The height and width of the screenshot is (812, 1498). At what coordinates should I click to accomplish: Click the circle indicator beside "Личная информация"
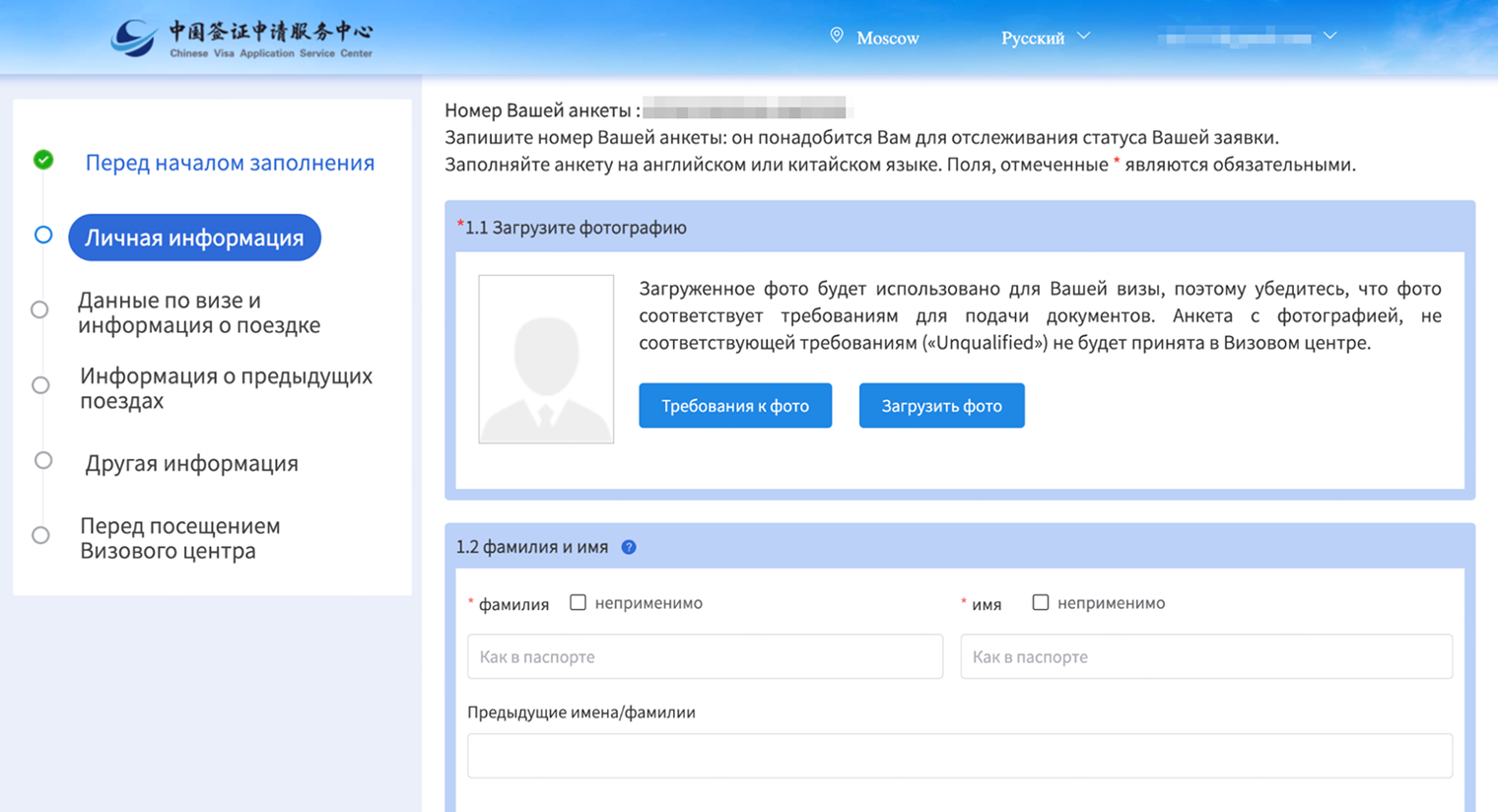tap(41, 236)
